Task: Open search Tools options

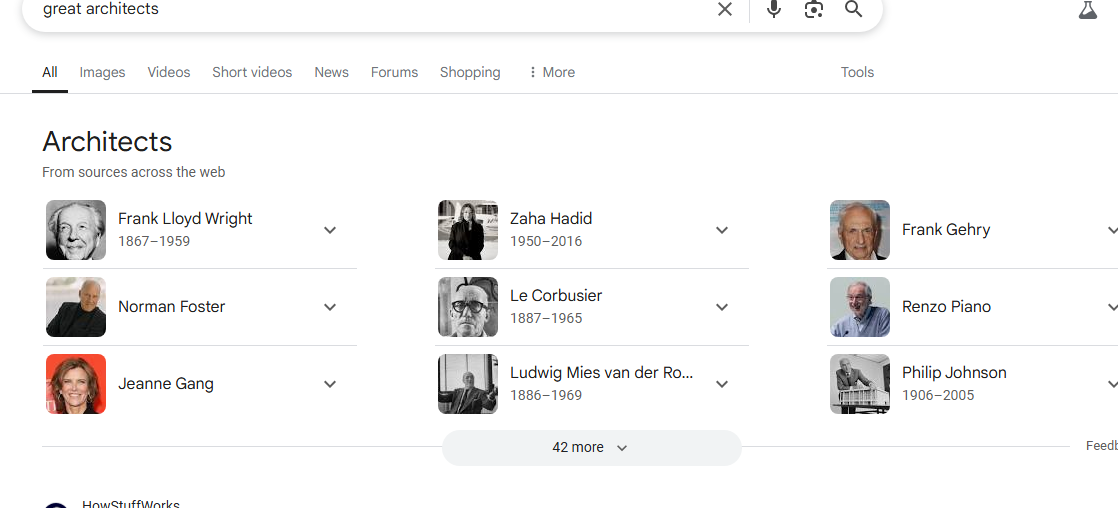Action: [857, 72]
